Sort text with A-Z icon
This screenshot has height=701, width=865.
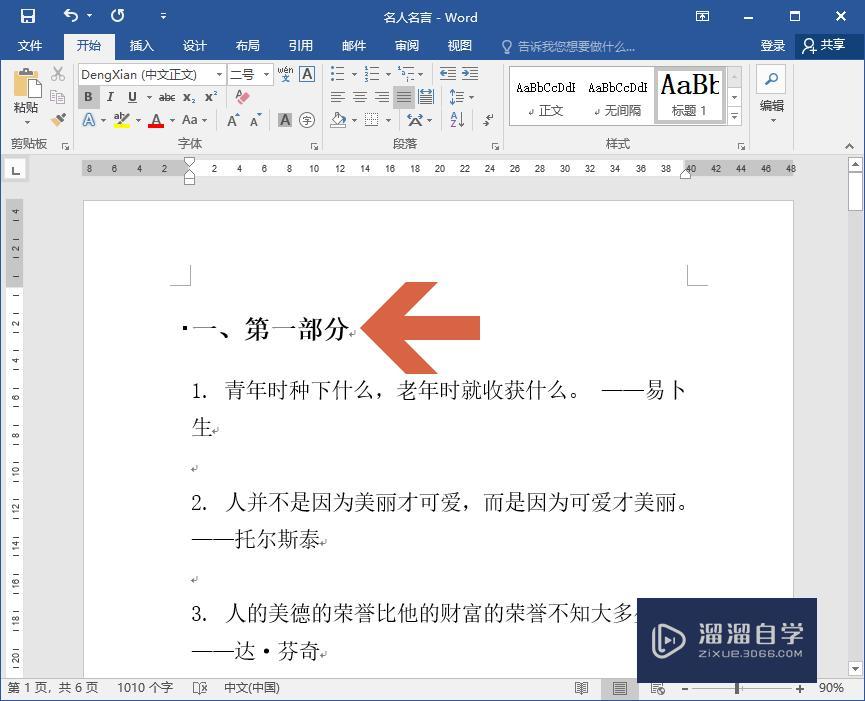click(x=457, y=120)
